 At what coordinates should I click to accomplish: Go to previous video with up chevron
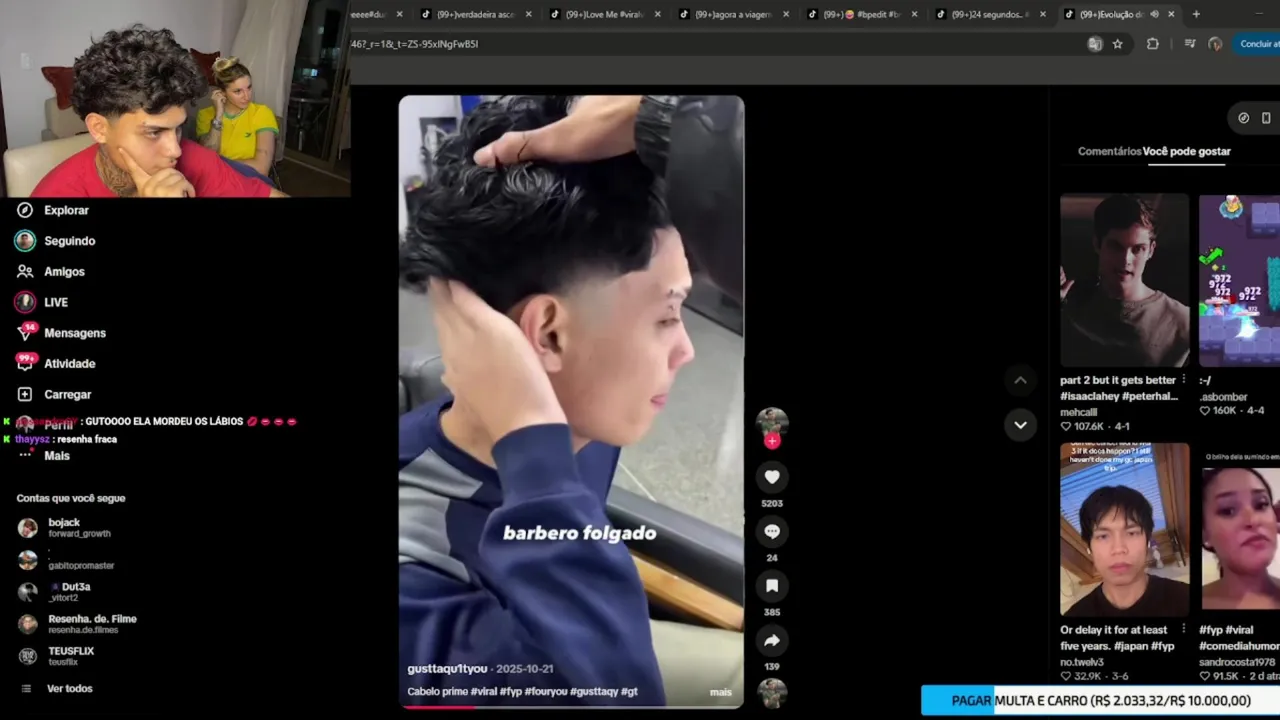coord(1020,380)
